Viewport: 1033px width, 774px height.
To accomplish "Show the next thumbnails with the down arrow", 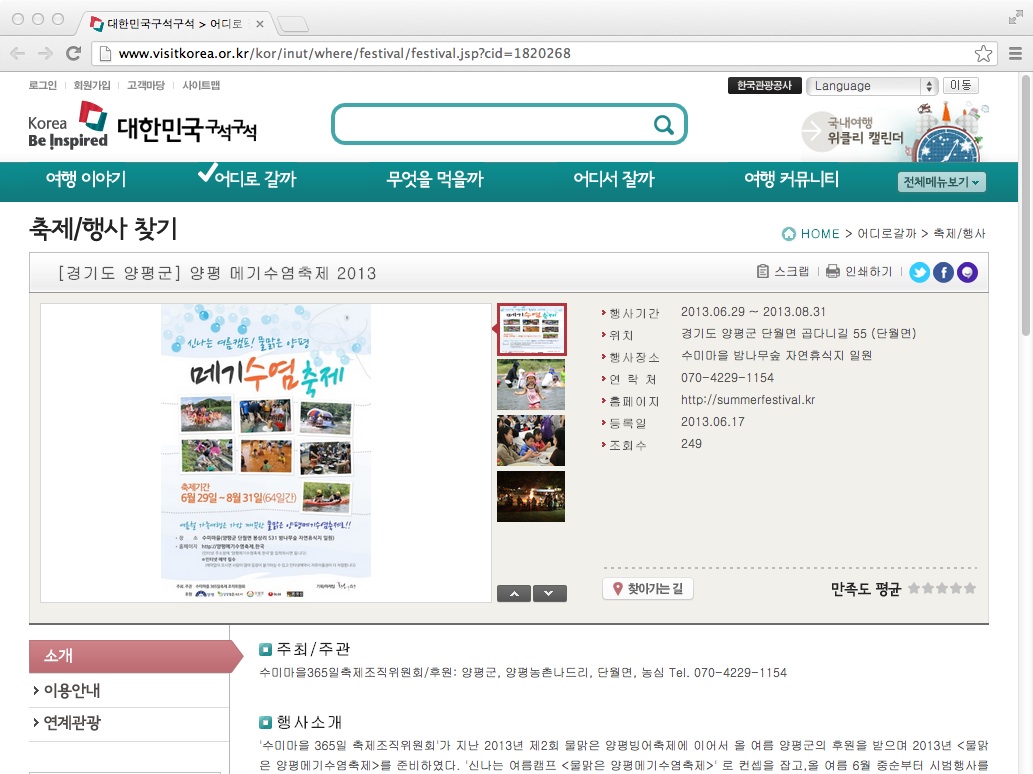I will 549,594.
